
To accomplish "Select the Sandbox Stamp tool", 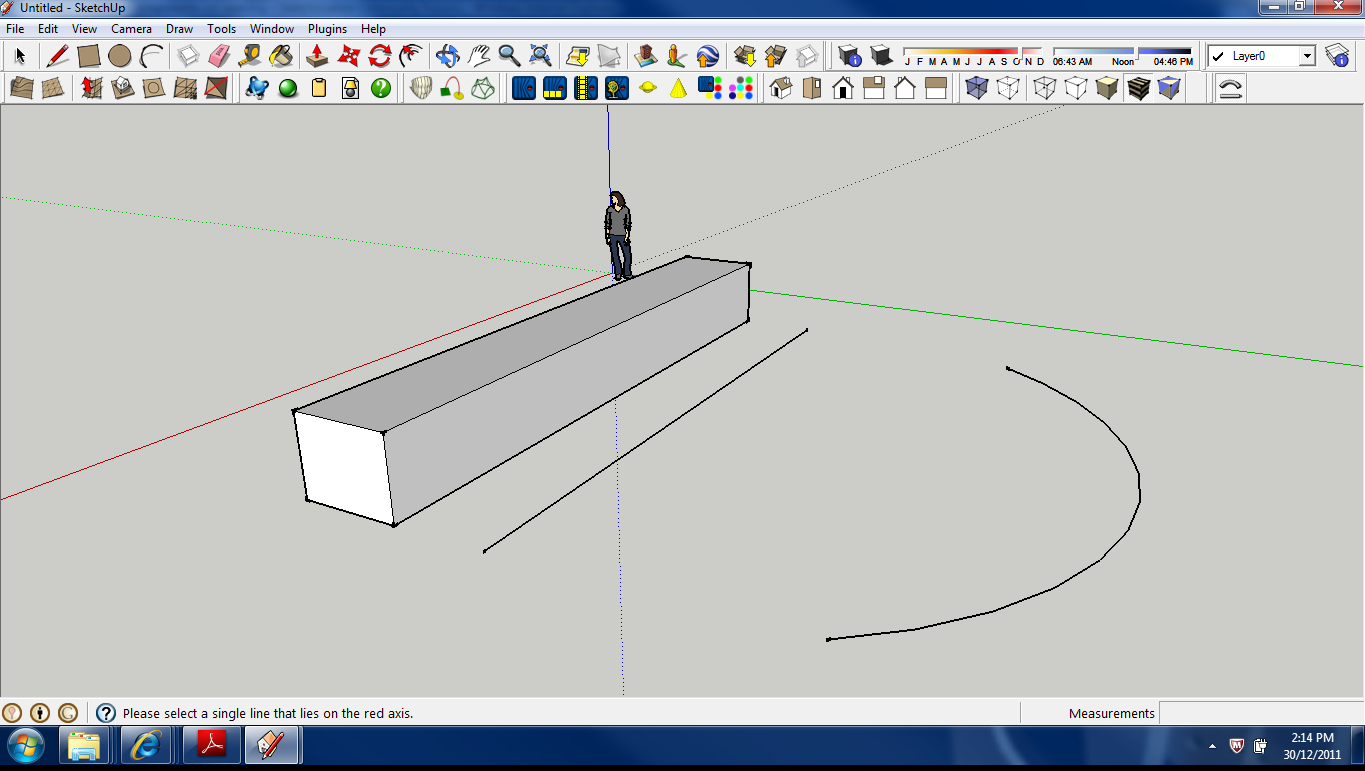I will pyautogui.click(x=122, y=88).
